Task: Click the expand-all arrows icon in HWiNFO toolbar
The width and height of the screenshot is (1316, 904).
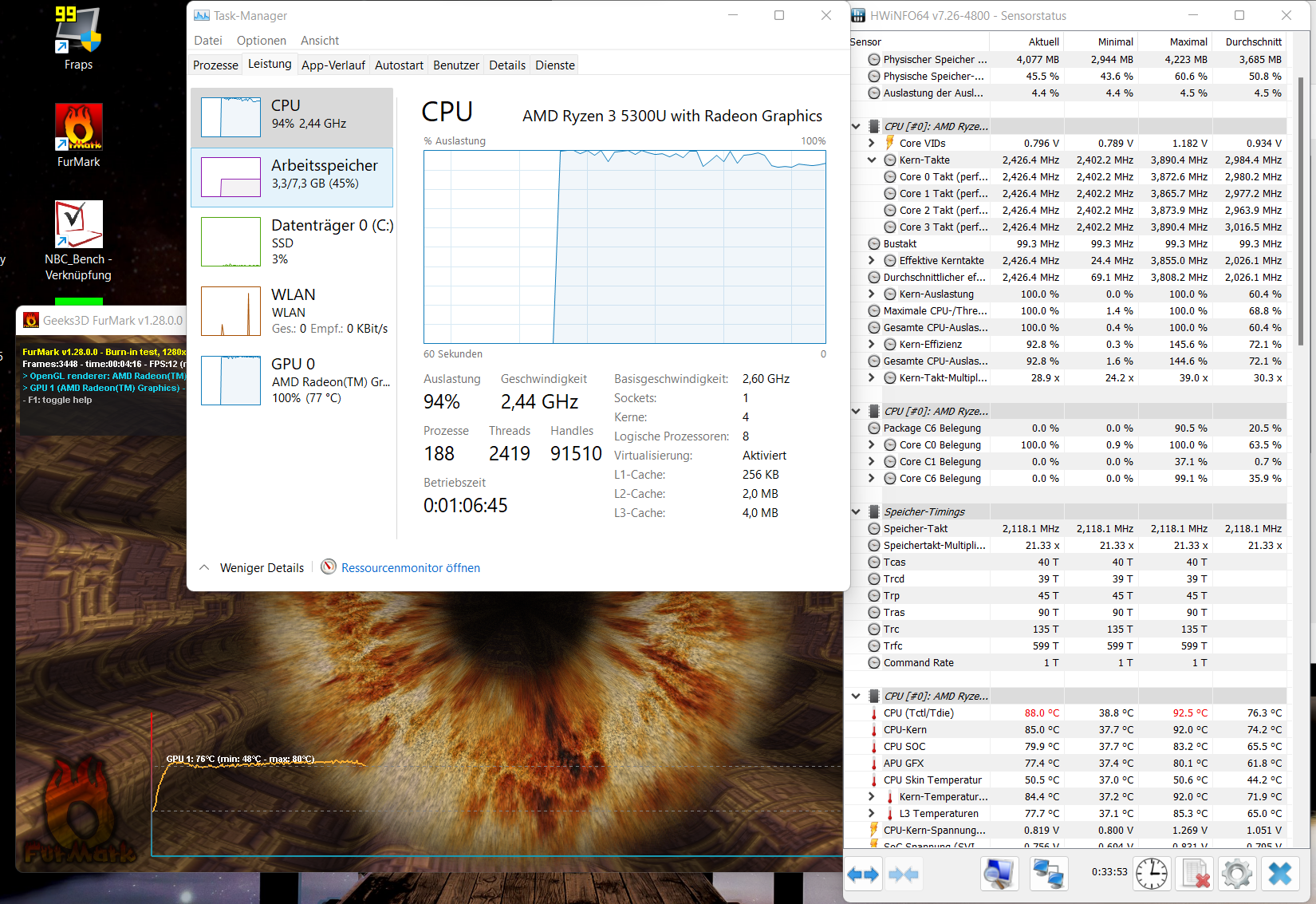Action: pyautogui.click(x=863, y=874)
